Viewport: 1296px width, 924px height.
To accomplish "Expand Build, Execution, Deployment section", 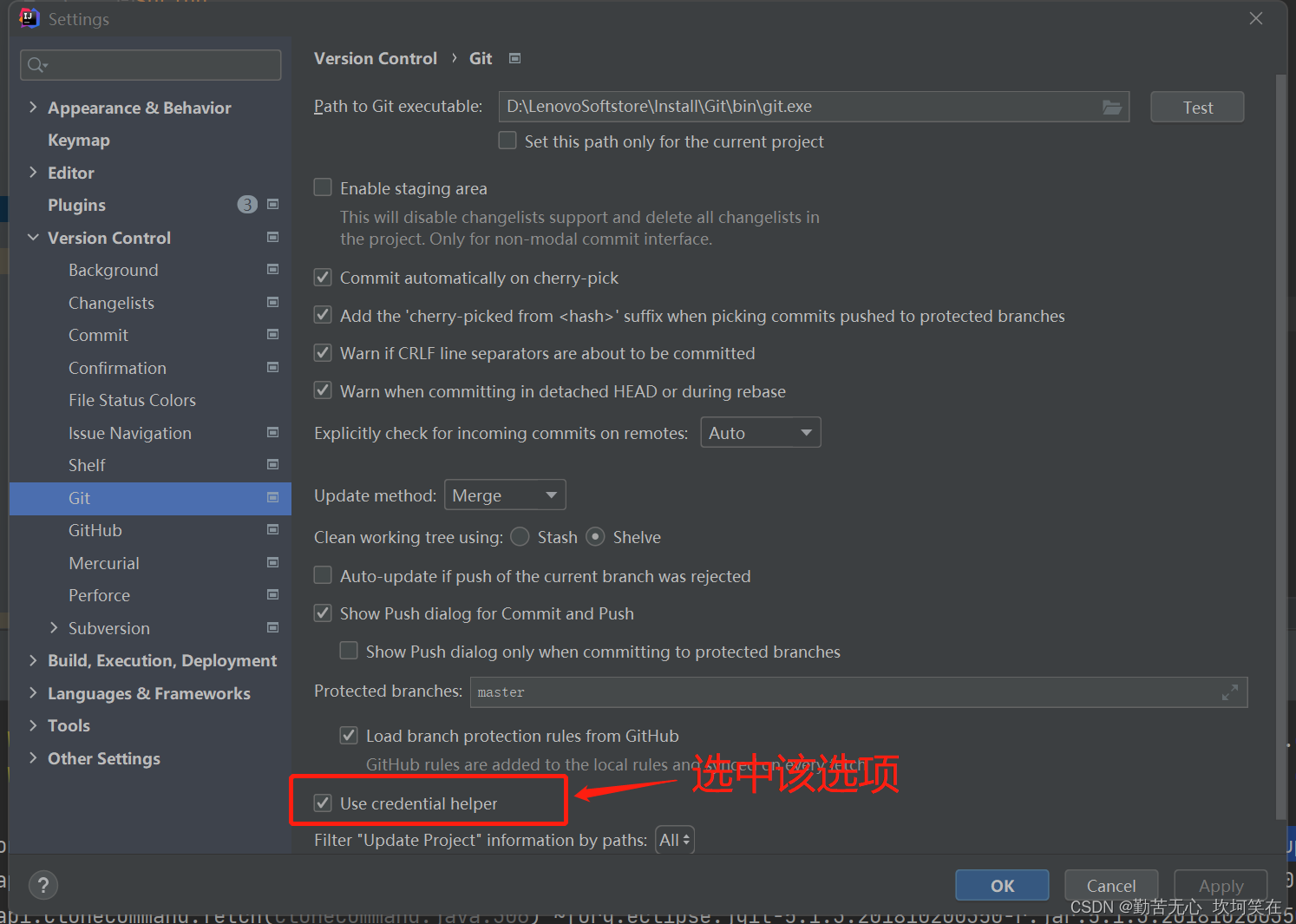I will coord(33,660).
